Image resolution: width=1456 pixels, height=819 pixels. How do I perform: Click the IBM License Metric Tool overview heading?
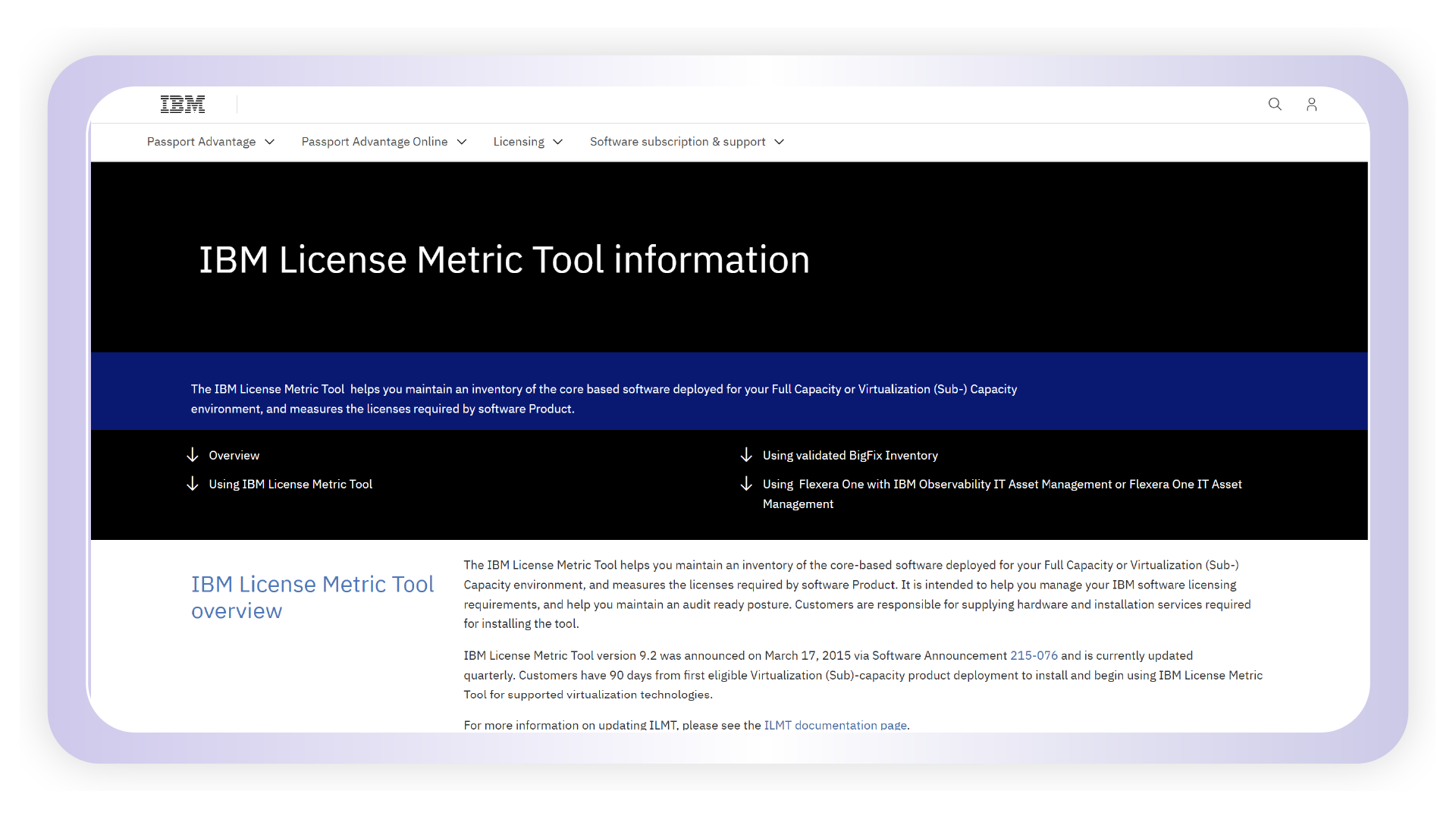pyautogui.click(x=312, y=596)
